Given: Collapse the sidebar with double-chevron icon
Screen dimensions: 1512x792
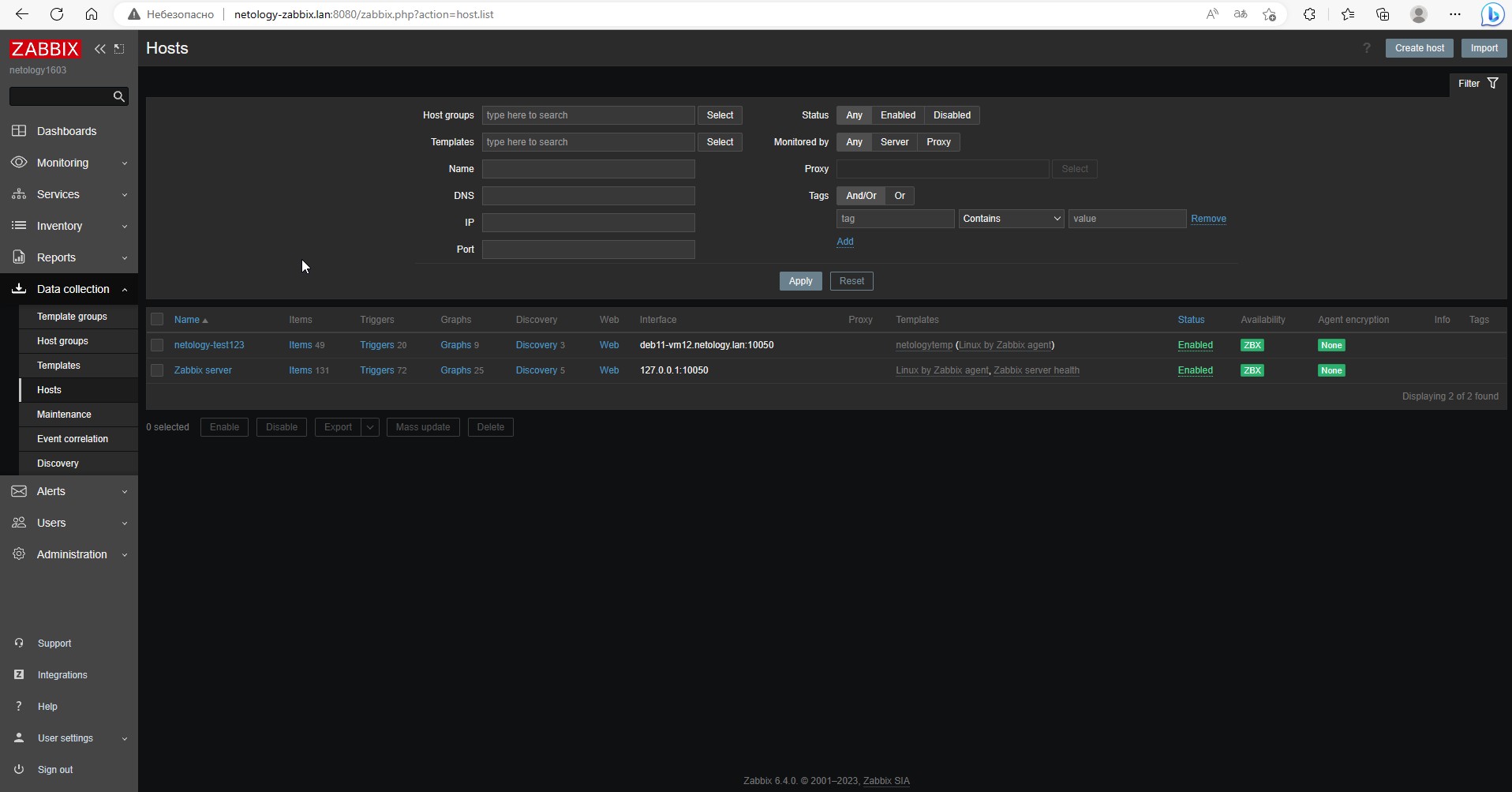Looking at the screenshot, I should pyautogui.click(x=99, y=48).
